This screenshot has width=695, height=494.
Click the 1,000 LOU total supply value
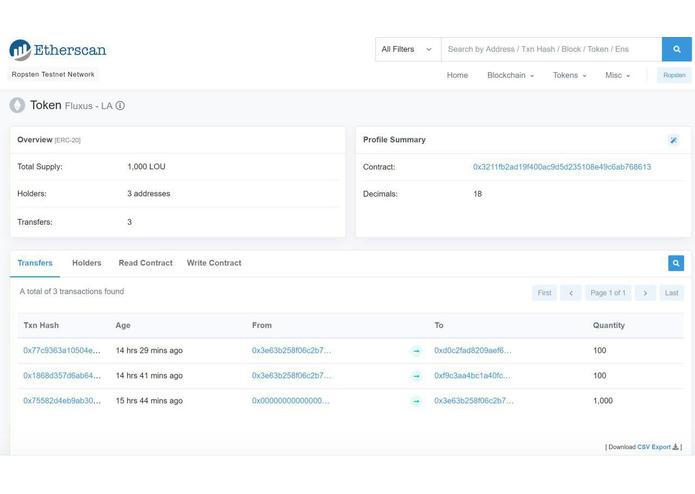146,167
